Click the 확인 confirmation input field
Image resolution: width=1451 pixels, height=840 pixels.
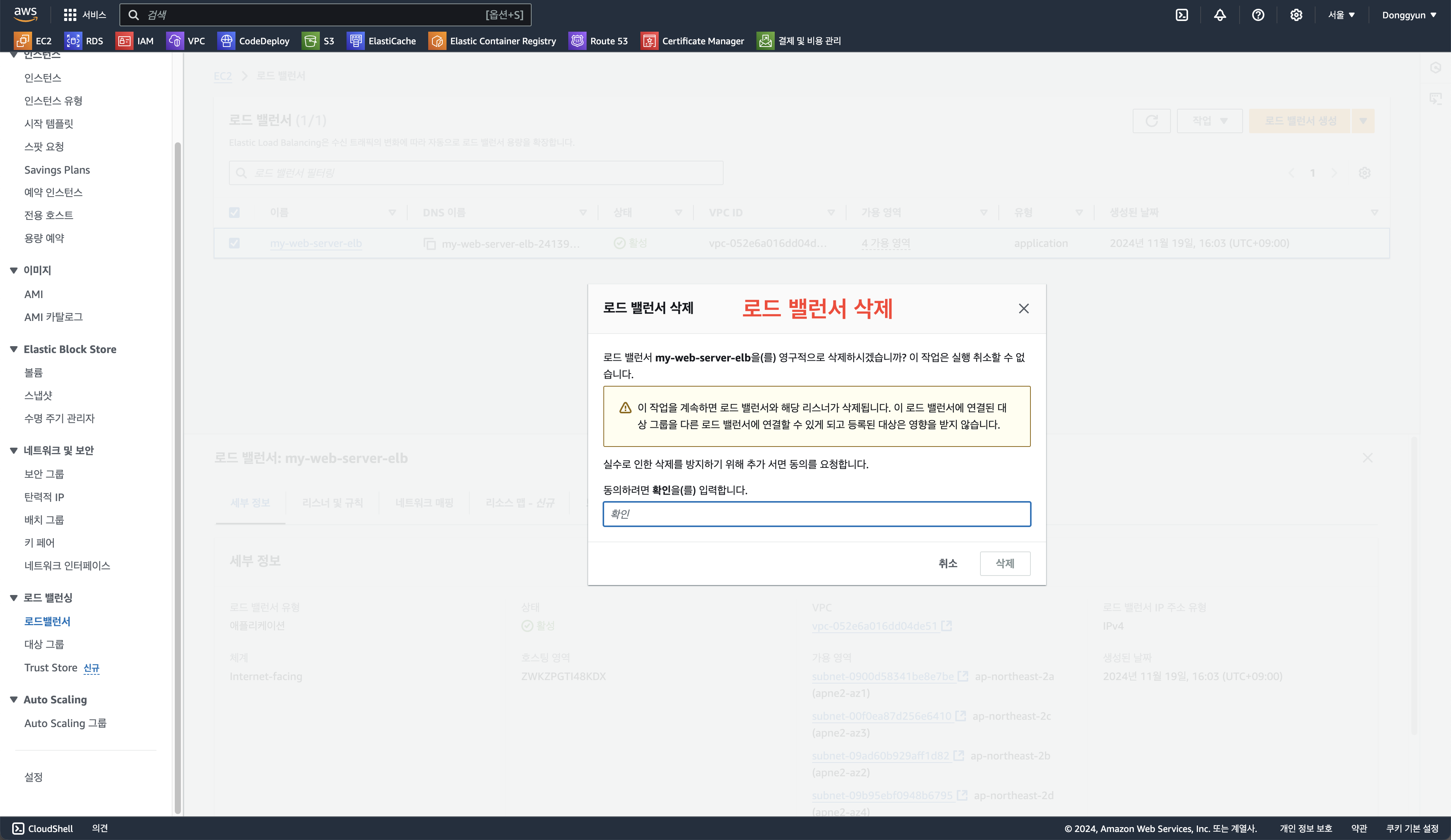(816, 514)
